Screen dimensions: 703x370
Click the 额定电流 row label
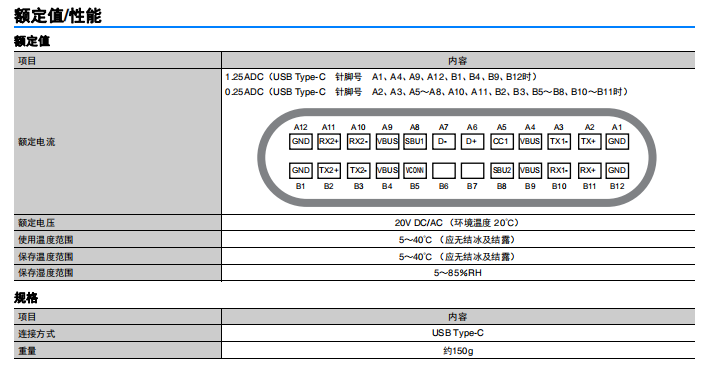(x=36, y=142)
